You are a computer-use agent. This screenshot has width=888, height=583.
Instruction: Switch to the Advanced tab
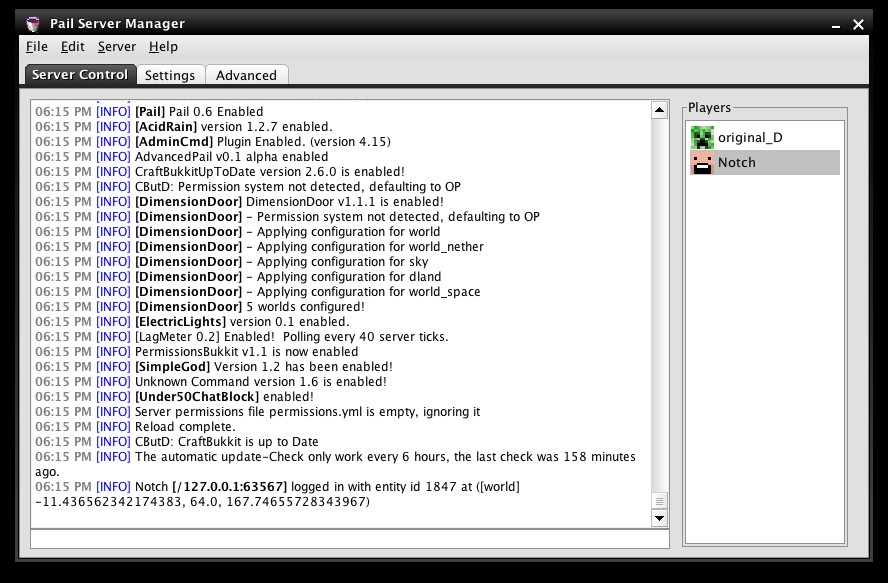coord(246,75)
